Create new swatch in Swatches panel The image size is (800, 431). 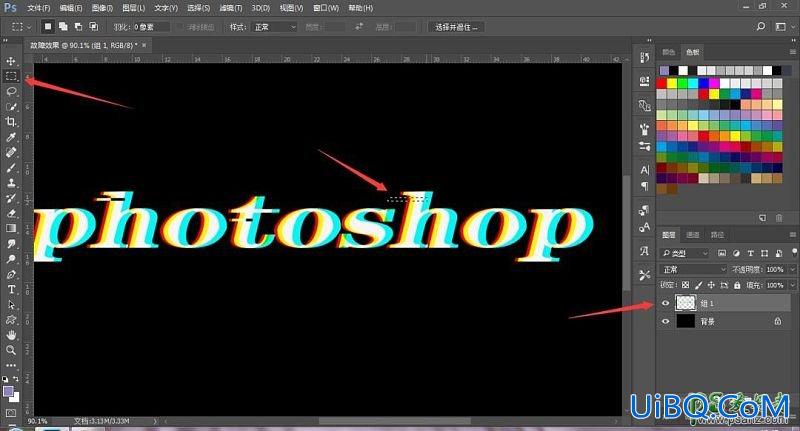click(x=763, y=218)
